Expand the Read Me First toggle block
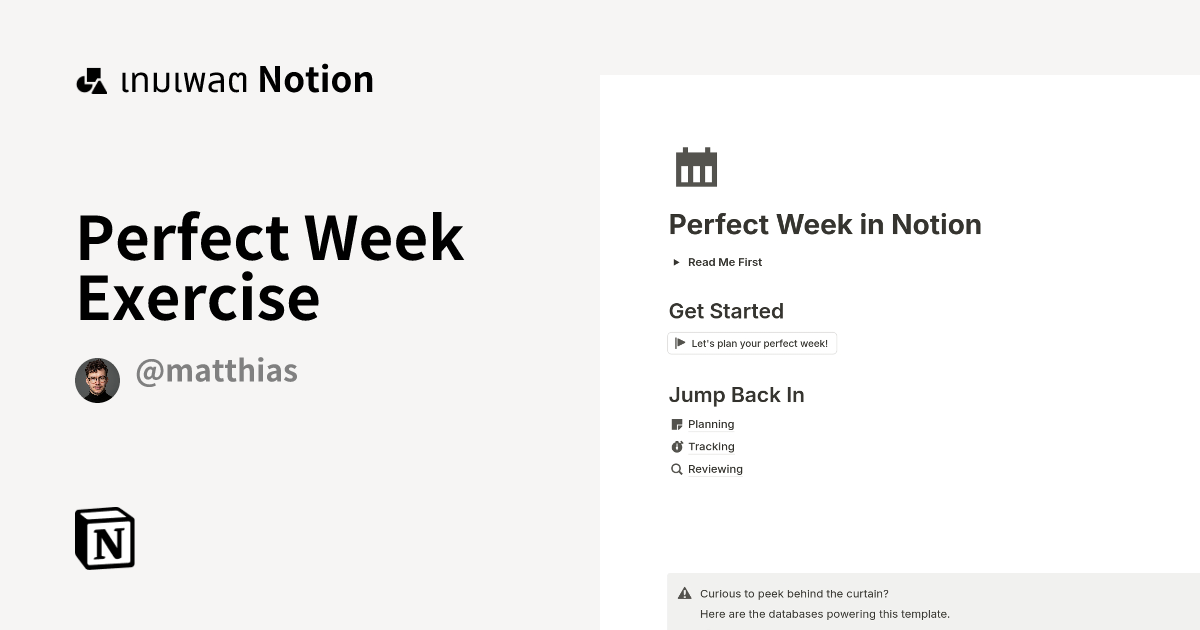 click(724, 262)
